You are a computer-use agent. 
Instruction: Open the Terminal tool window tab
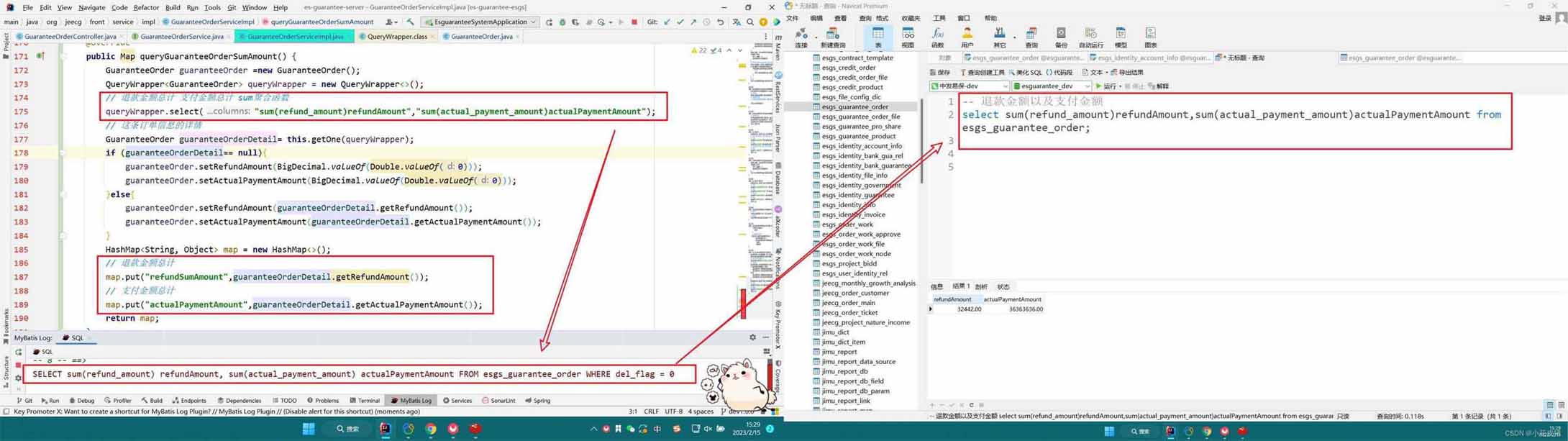tap(365, 401)
